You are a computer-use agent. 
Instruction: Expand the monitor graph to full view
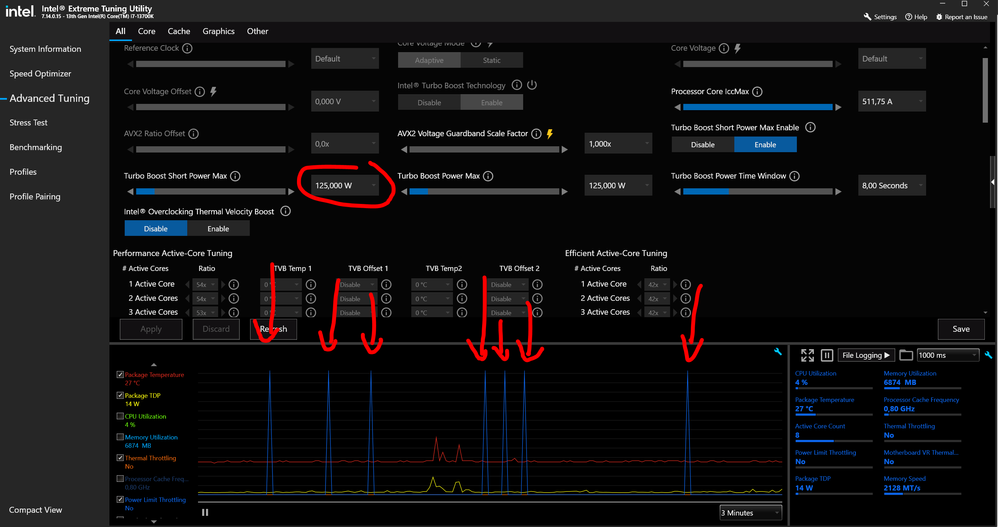807,355
